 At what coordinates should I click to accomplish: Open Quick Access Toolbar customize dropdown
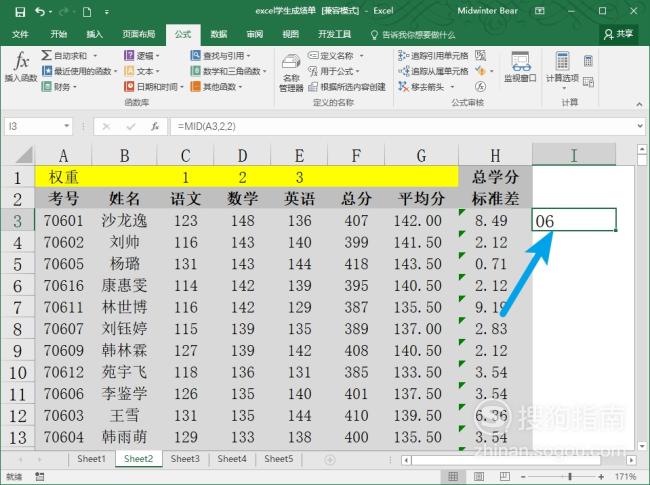107,12
